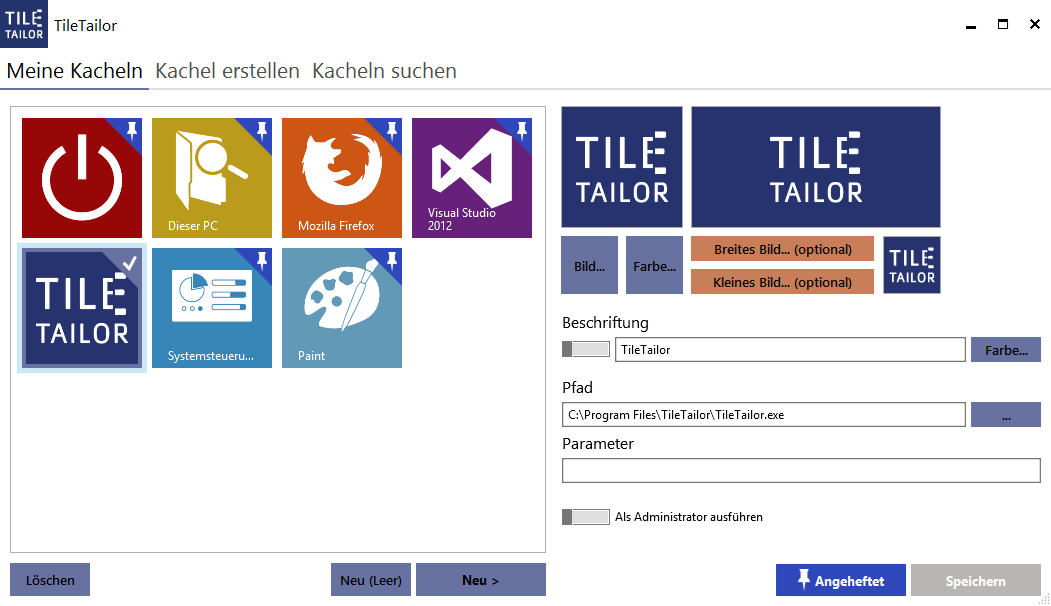Select the Dieser PC tile
Image resolution: width=1051 pixels, height=606 pixels.
coord(212,178)
